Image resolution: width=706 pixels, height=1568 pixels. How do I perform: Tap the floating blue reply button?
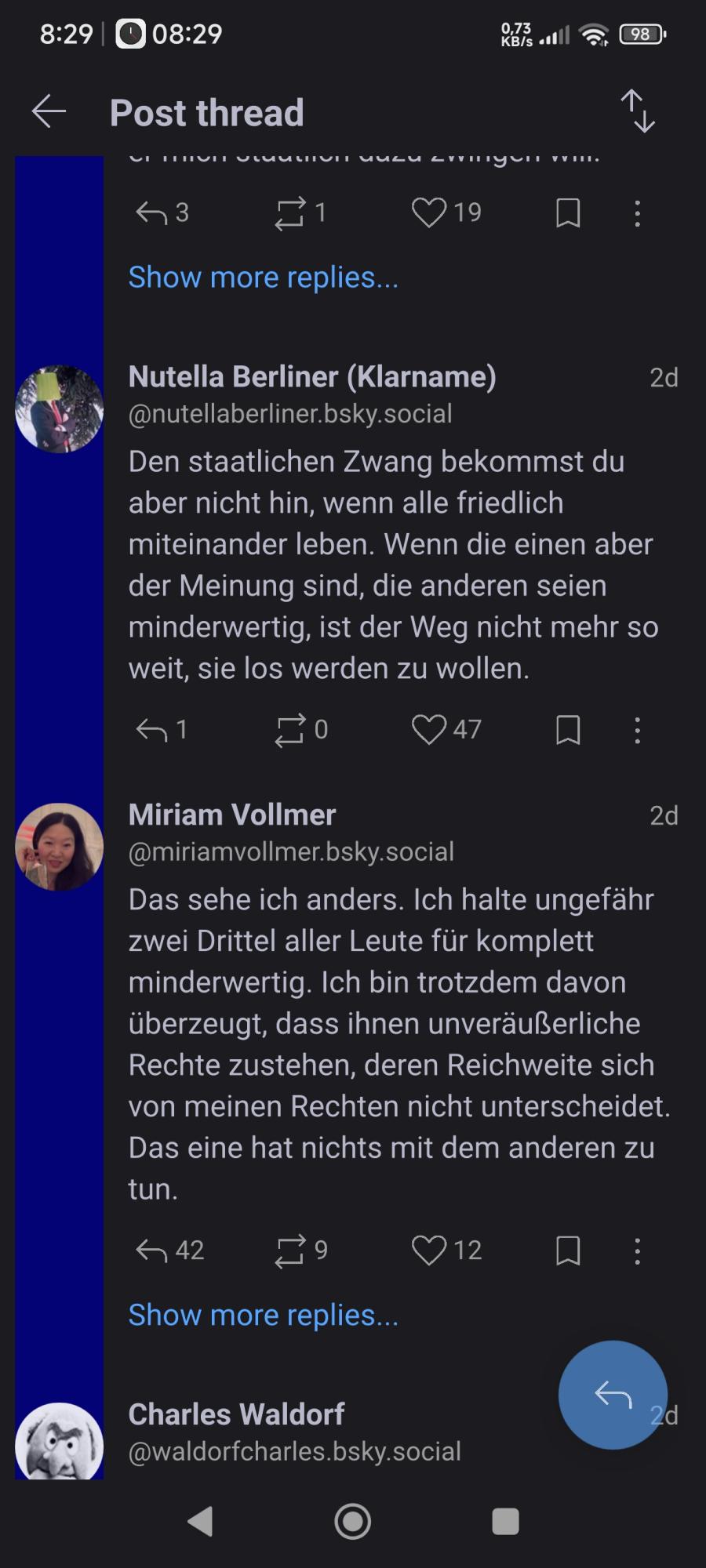(613, 1395)
